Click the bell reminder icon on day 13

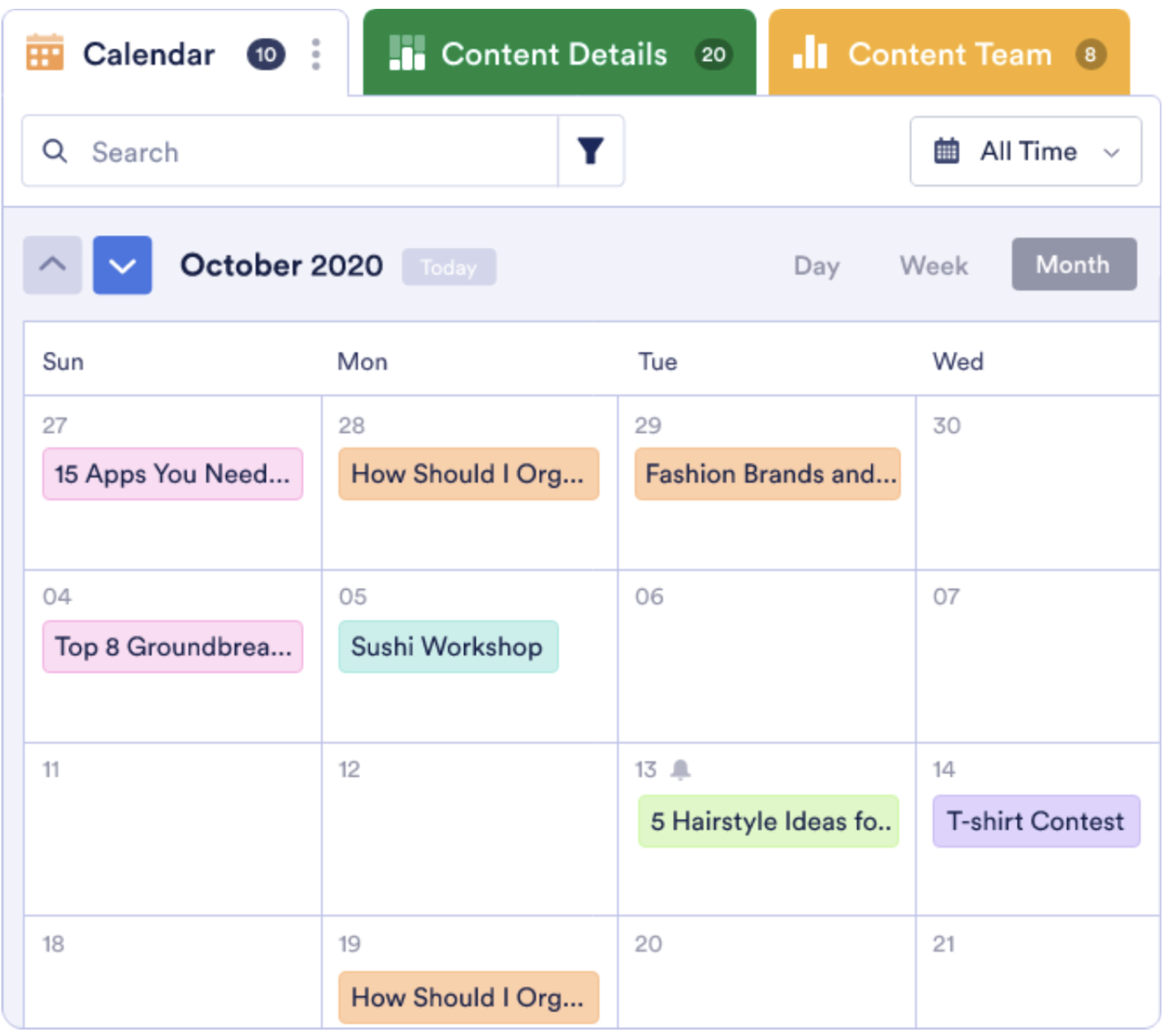coord(681,769)
